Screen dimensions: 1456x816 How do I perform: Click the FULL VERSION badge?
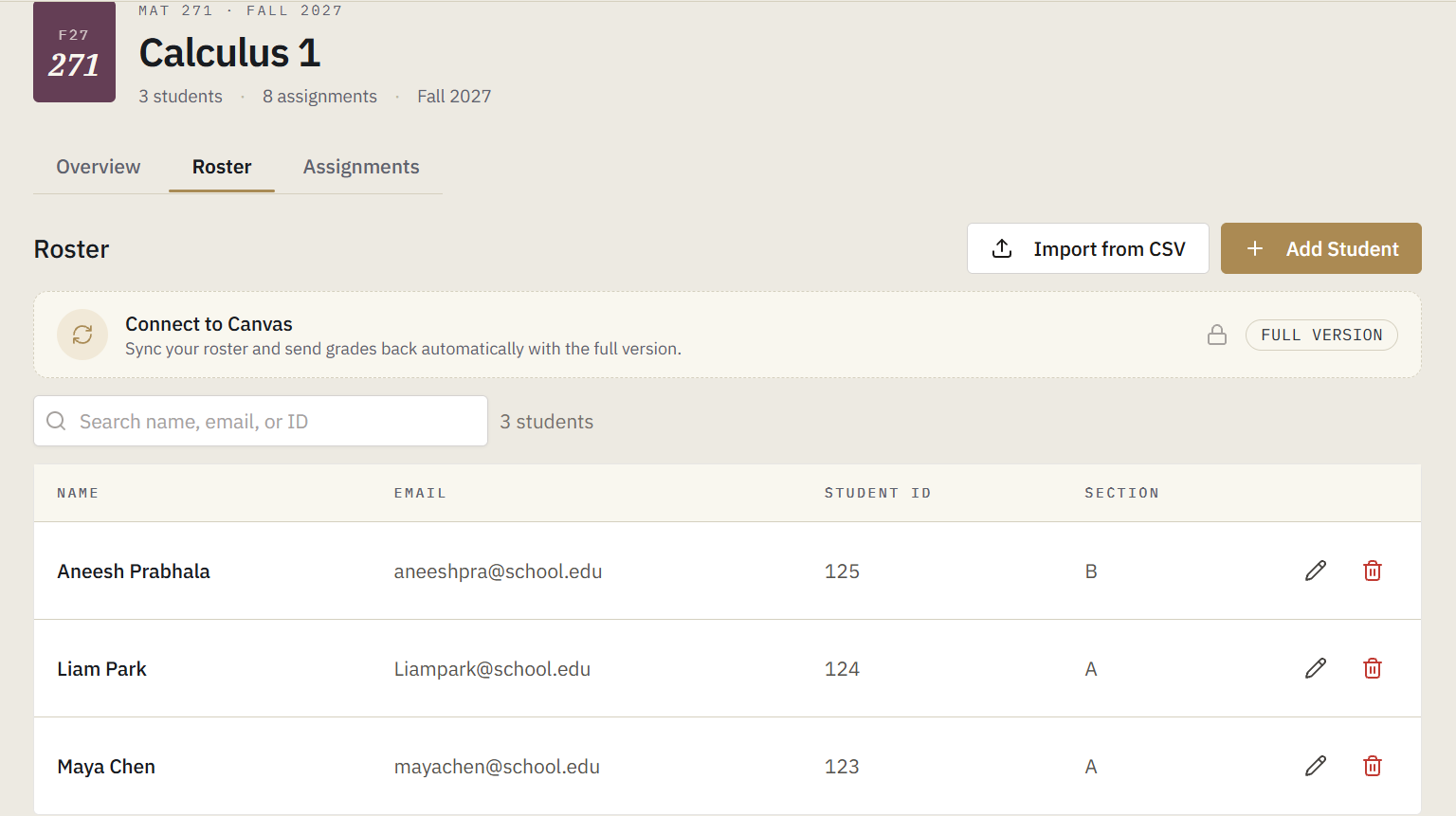click(x=1321, y=335)
